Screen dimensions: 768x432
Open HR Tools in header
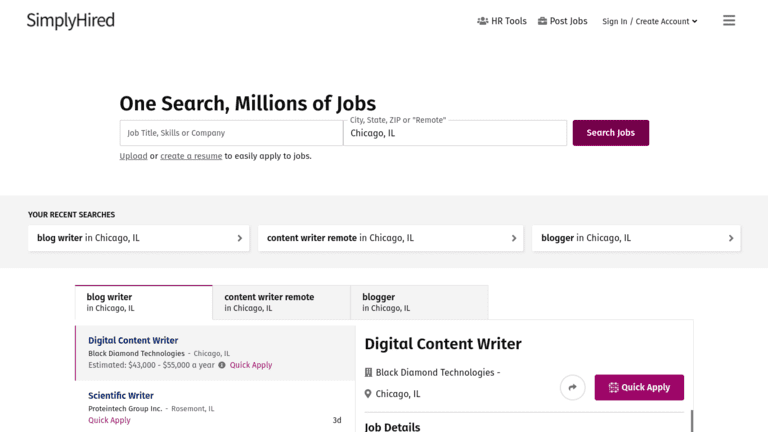(502, 21)
